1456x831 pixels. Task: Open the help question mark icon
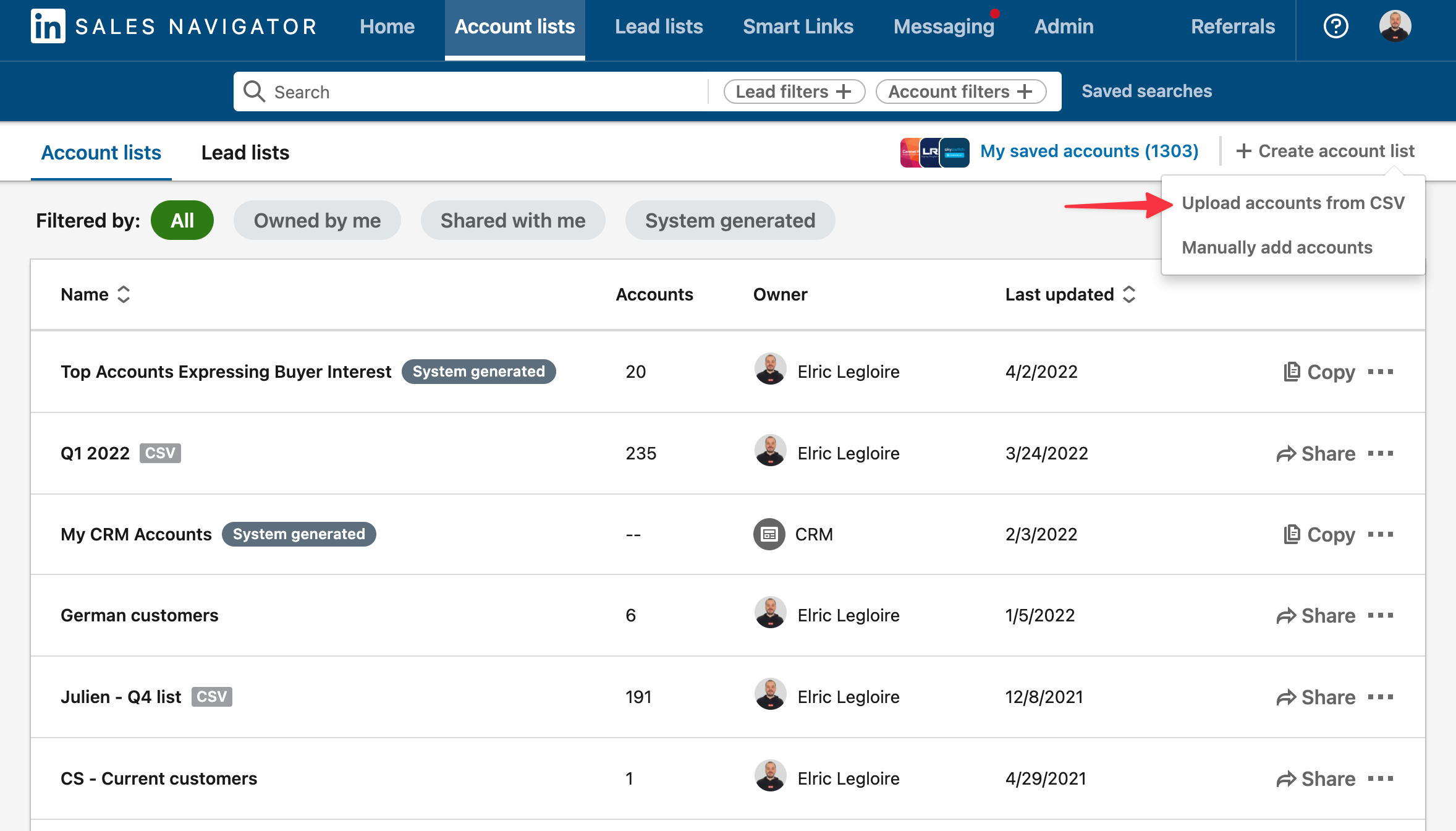pos(1335,26)
